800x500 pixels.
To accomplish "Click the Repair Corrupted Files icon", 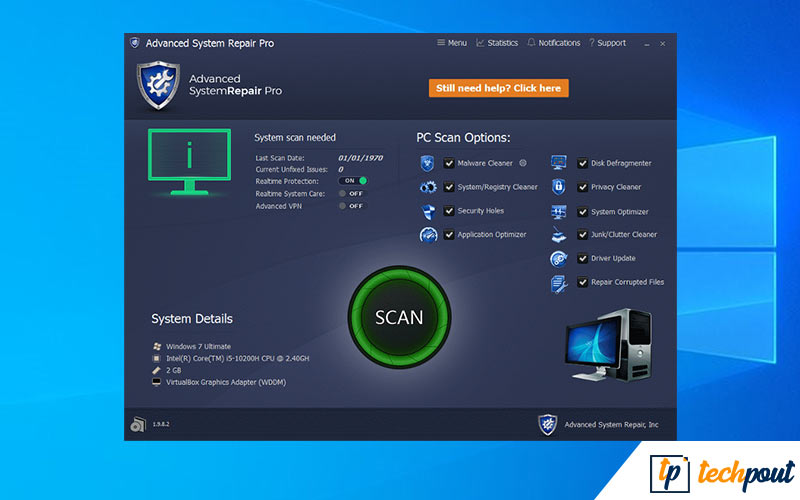I will point(559,283).
